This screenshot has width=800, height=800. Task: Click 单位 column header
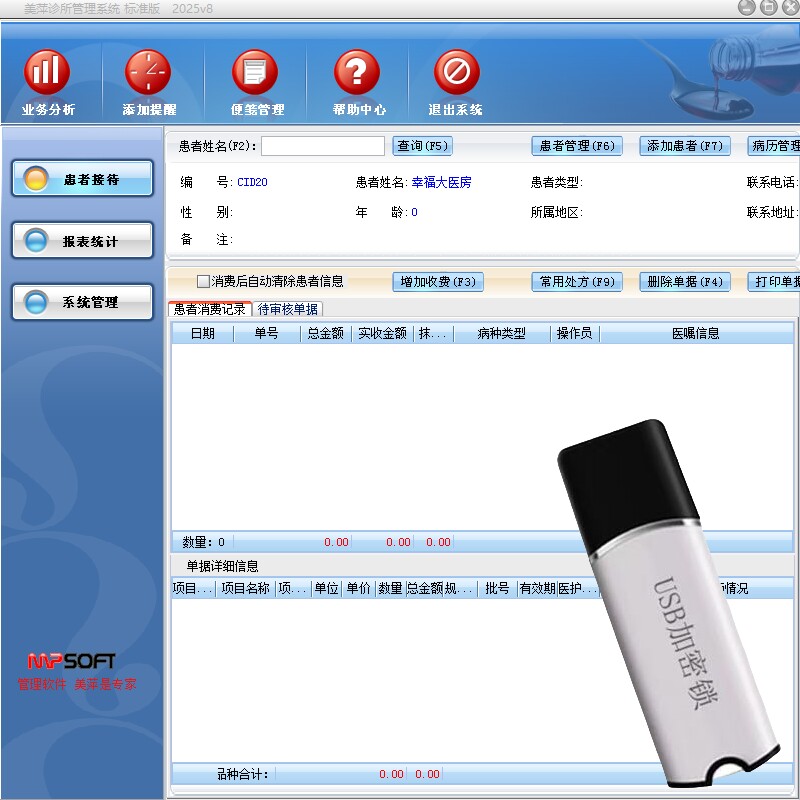[x=327, y=588]
